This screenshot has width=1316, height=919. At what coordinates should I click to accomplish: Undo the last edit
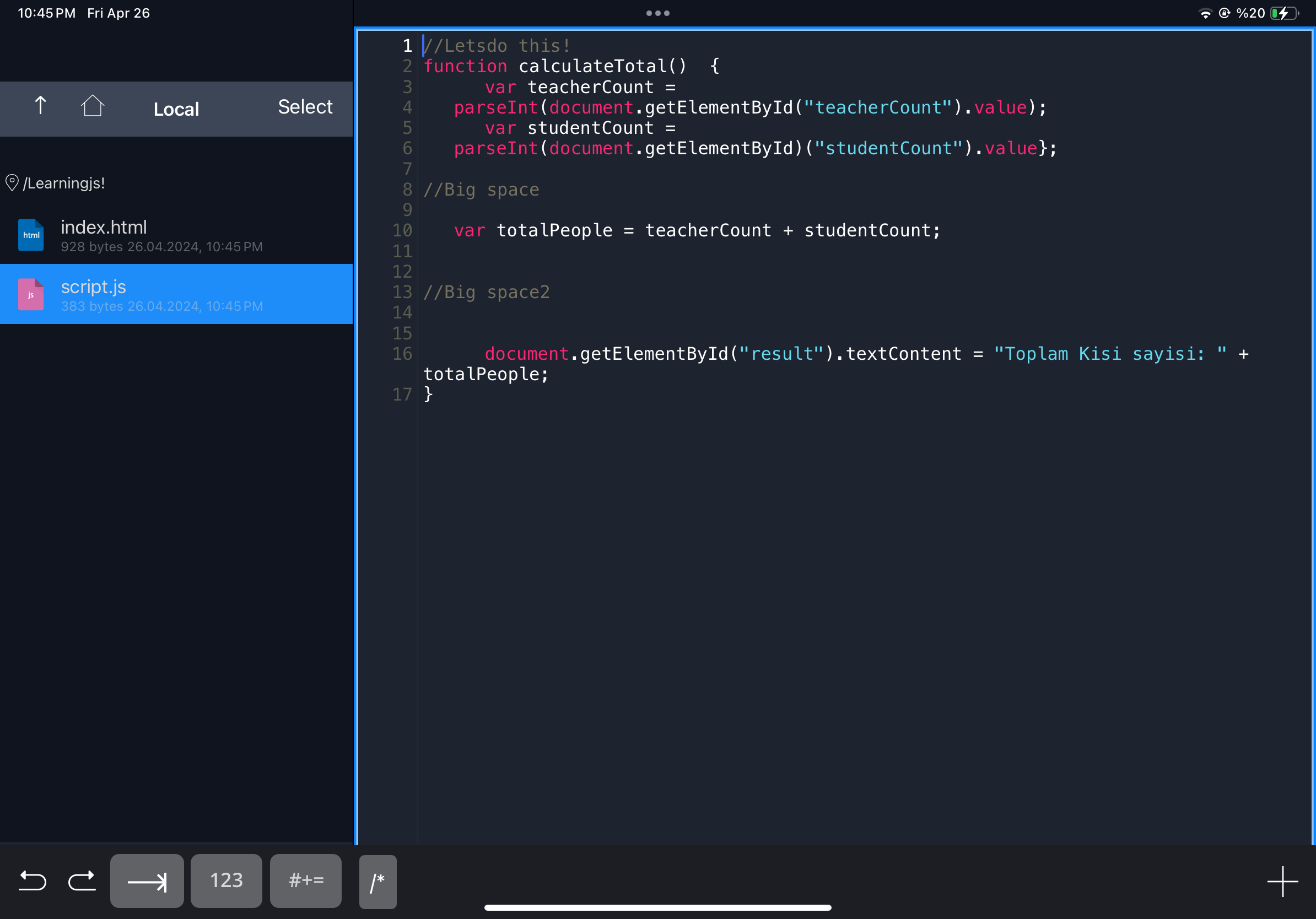point(33,880)
